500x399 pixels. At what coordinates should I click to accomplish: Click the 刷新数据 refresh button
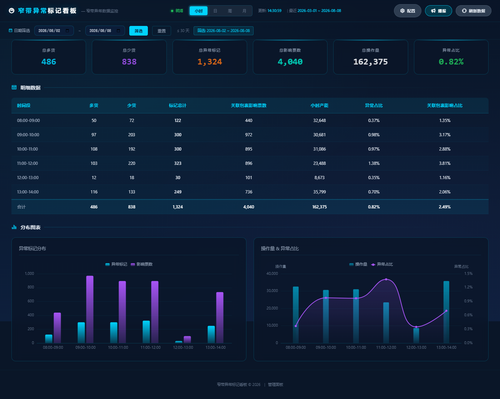tap(473, 11)
